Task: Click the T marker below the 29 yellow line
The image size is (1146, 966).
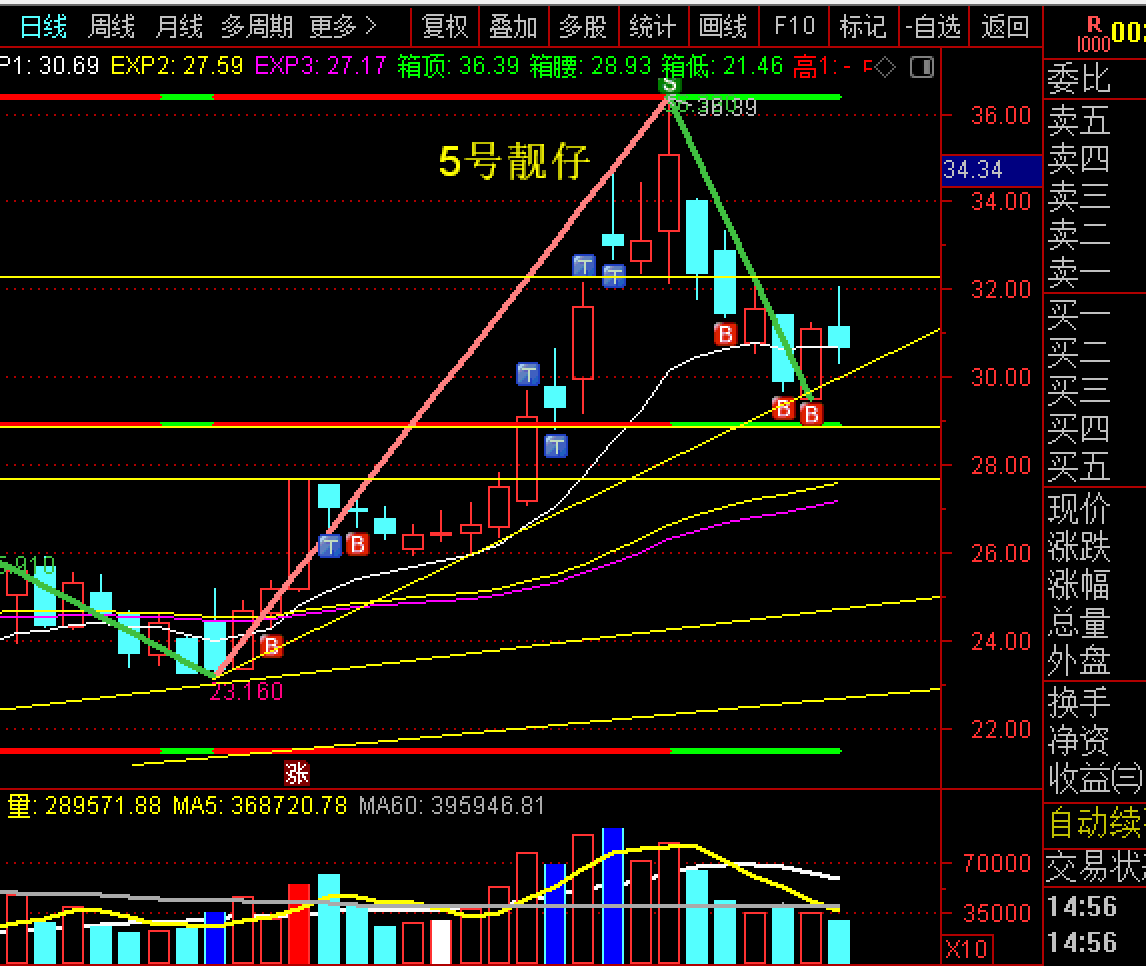Action: pyautogui.click(x=555, y=446)
